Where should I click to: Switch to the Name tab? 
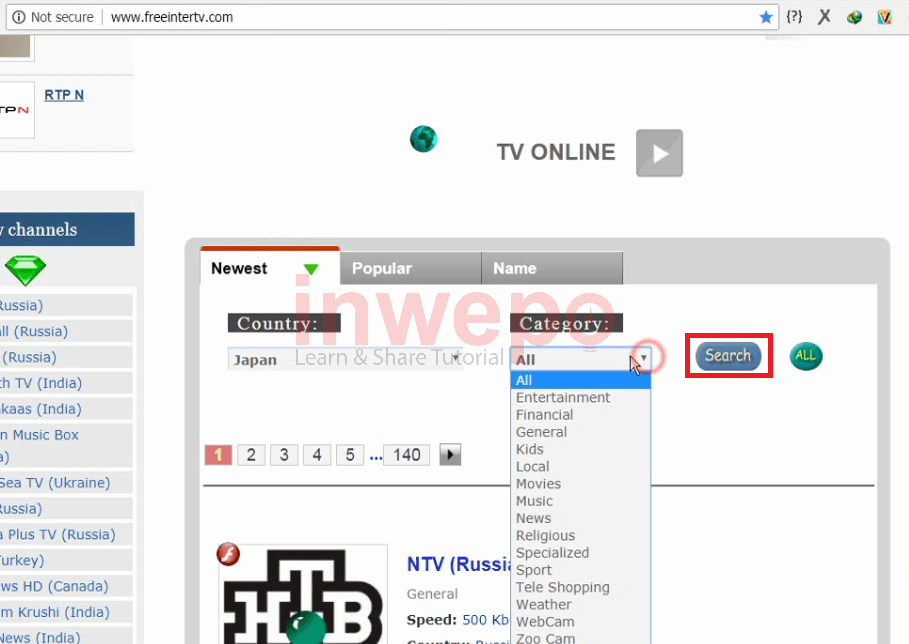tap(552, 268)
